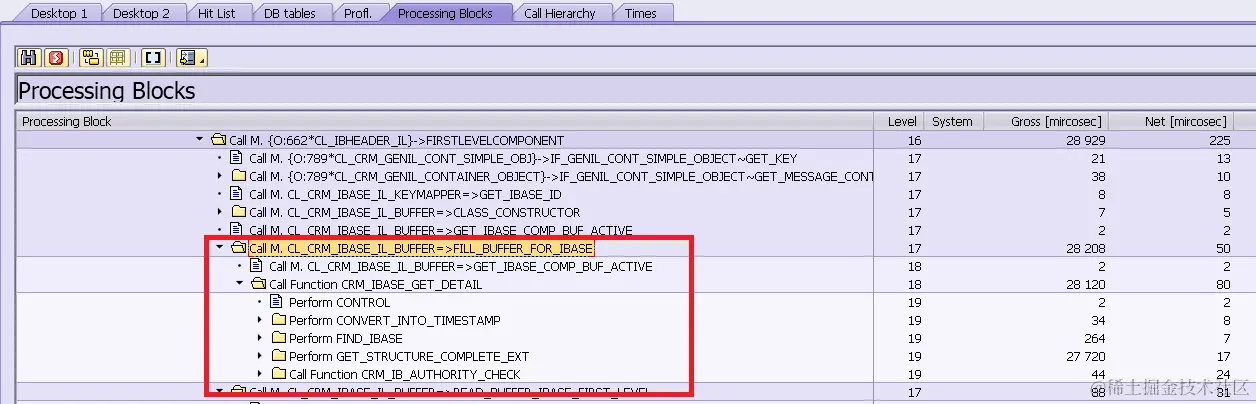The image size is (1256, 404).
Task: Click the Processing Blocks title heading
Action: pyautogui.click(x=107, y=91)
